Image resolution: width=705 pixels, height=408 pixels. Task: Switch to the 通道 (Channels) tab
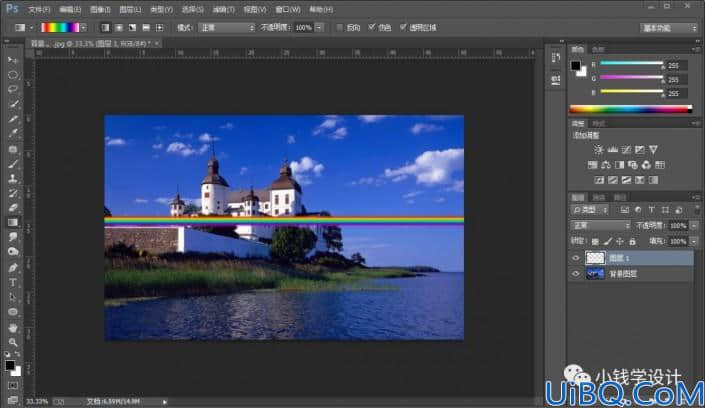tap(599, 197)
